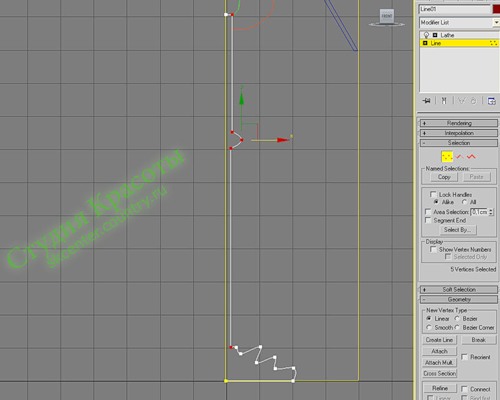
Task: Click the Cross Section button
Action: (439, 374)
